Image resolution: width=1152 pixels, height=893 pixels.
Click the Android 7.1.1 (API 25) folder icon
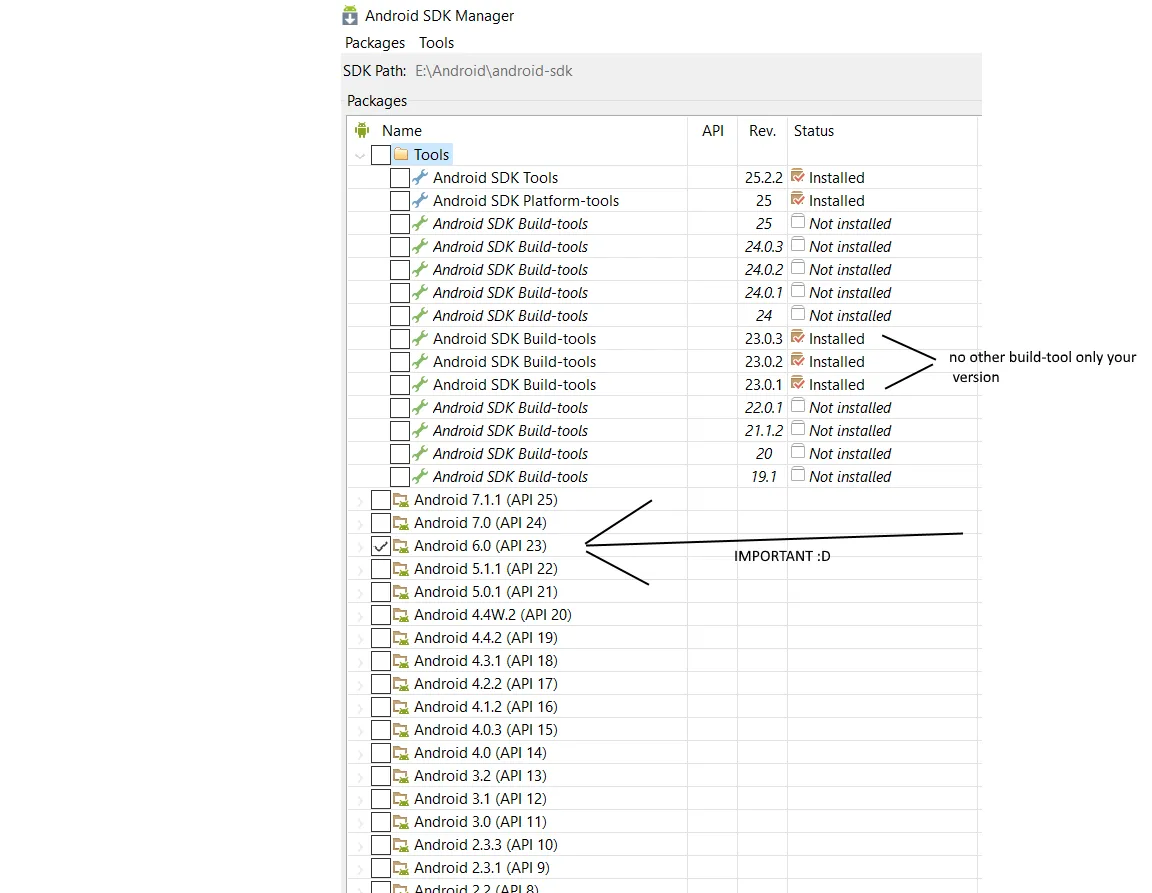pos(401,501)
